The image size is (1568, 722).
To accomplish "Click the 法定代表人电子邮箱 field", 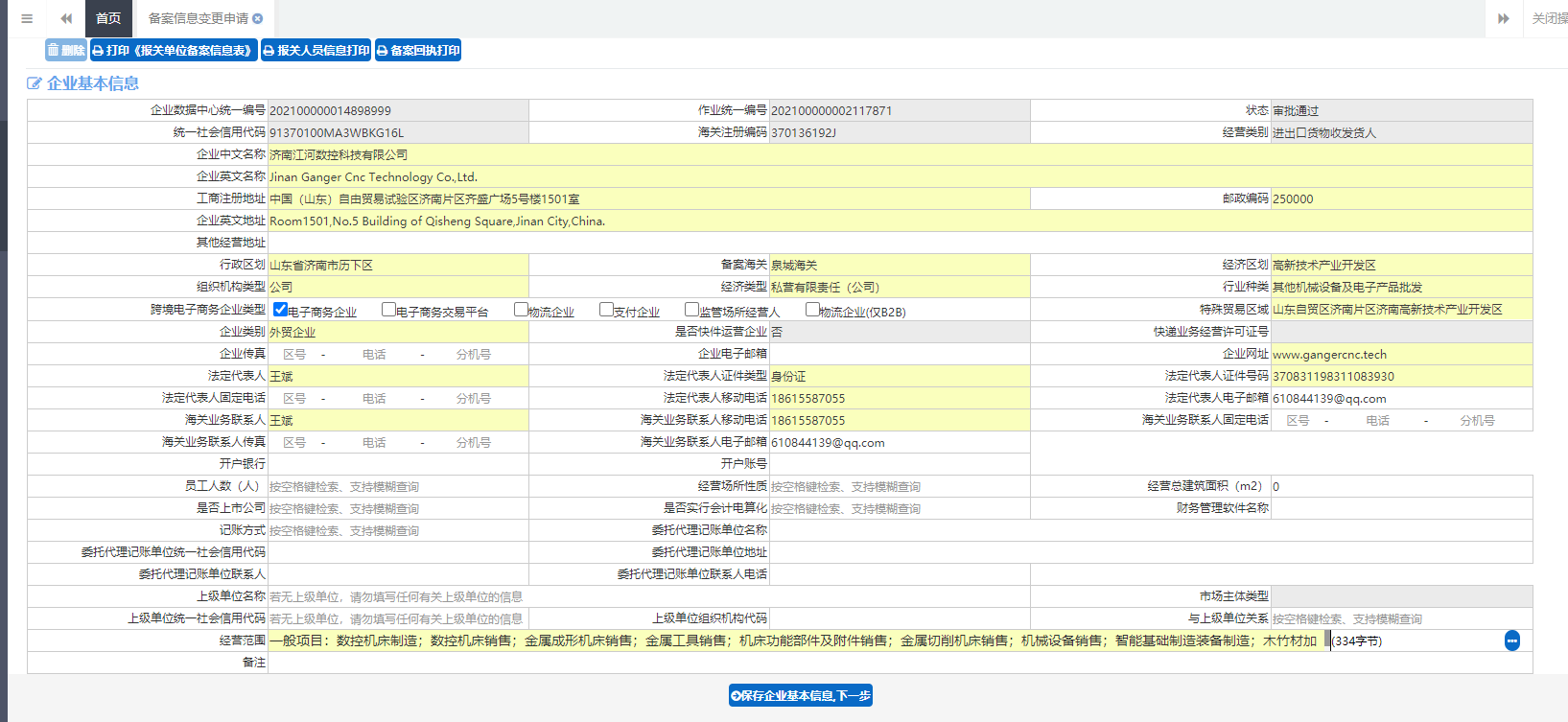I will coord(1402,398).
